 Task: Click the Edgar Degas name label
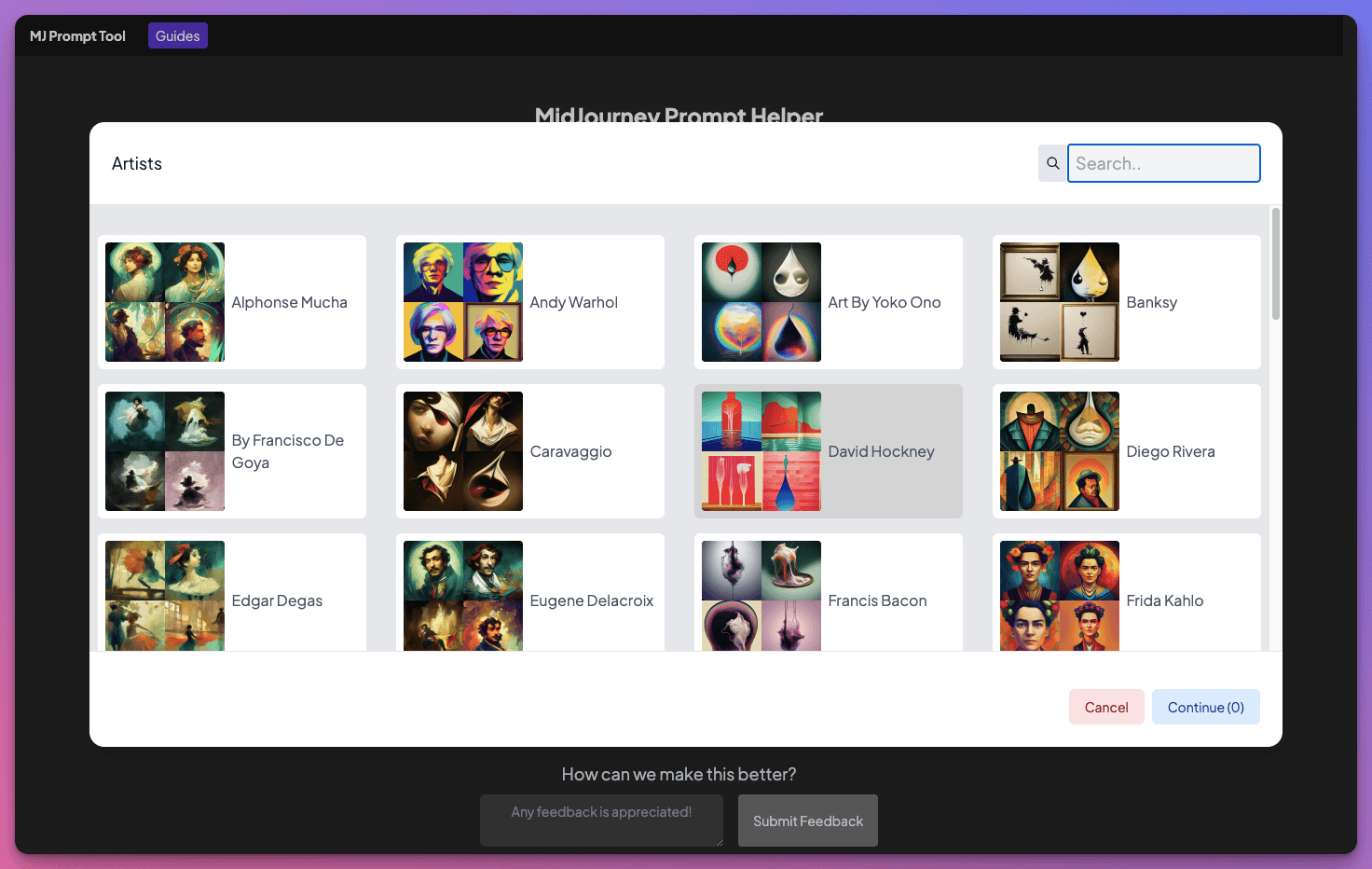point(277,601)
